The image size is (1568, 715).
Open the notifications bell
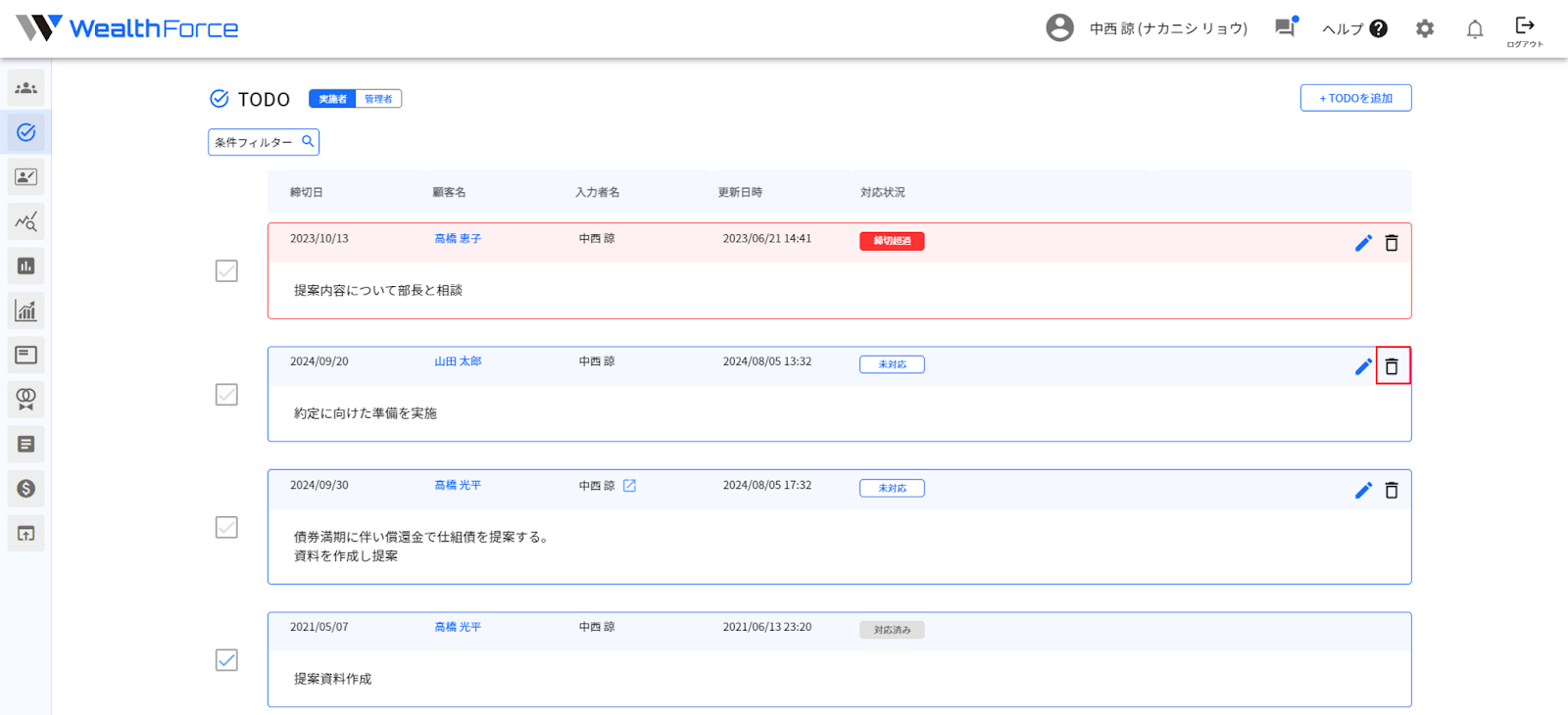click(x=1475, y=29)
